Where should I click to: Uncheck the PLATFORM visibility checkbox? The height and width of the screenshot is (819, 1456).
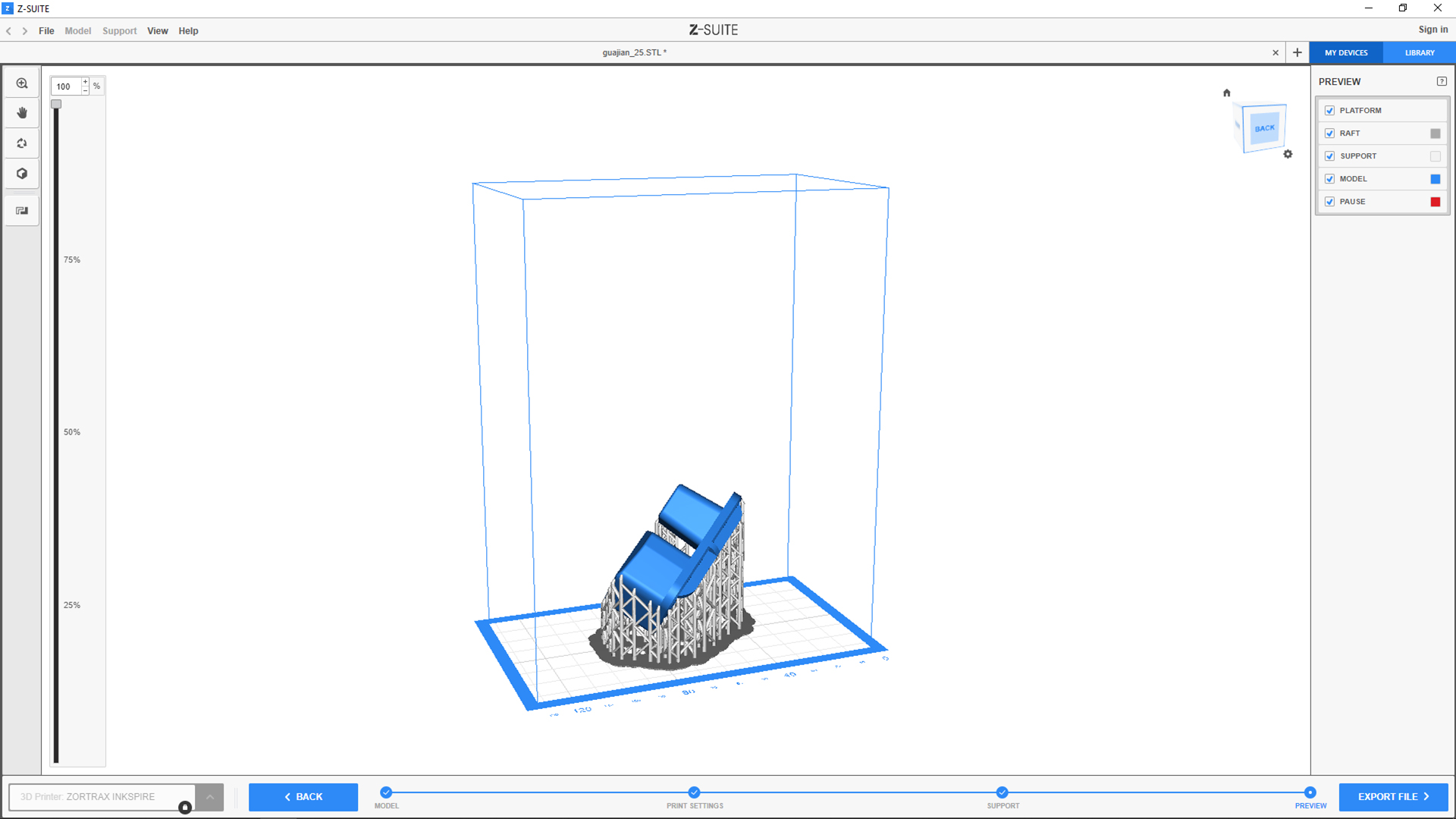tap(1329, 111)
